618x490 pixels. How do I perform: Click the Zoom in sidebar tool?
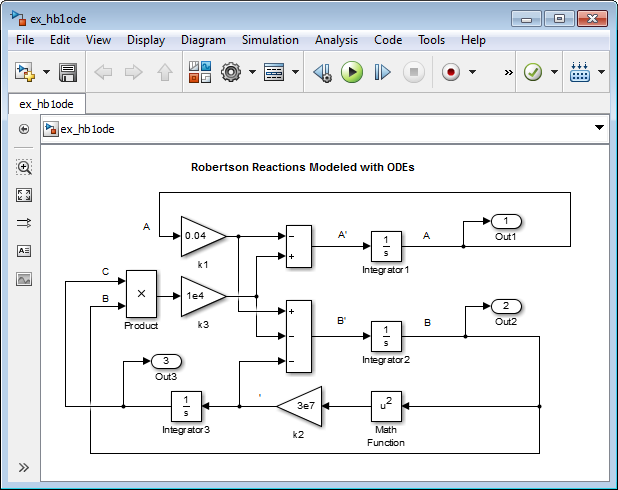[24, 167]
